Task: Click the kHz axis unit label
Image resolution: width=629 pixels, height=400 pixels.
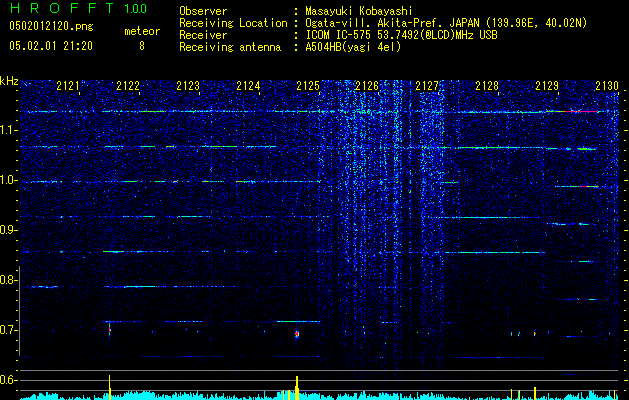Action: tap(9, 81)
